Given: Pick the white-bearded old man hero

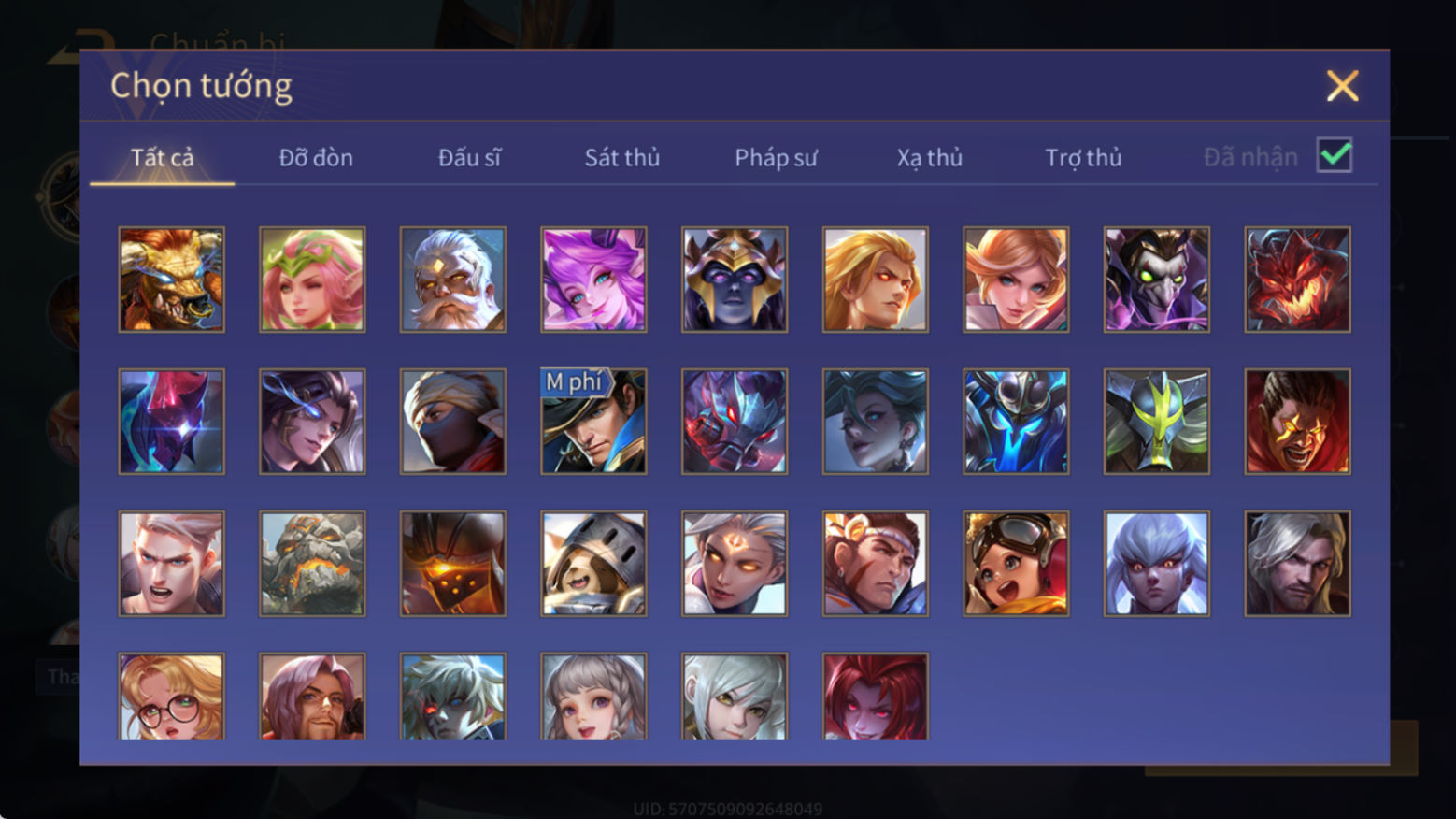Looking at the screenshot, I should pyautogui.click(x=453, y=280).
